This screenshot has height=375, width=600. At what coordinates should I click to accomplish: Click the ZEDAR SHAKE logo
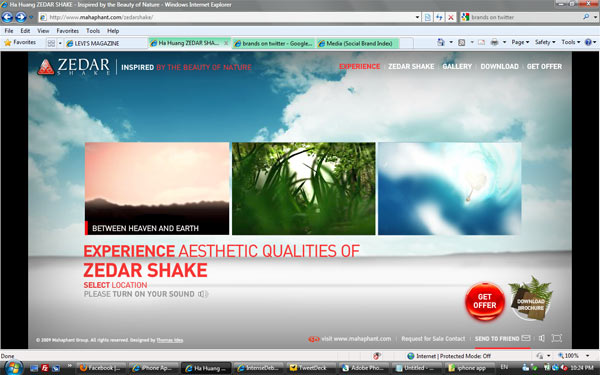click(x=73, y=67)
